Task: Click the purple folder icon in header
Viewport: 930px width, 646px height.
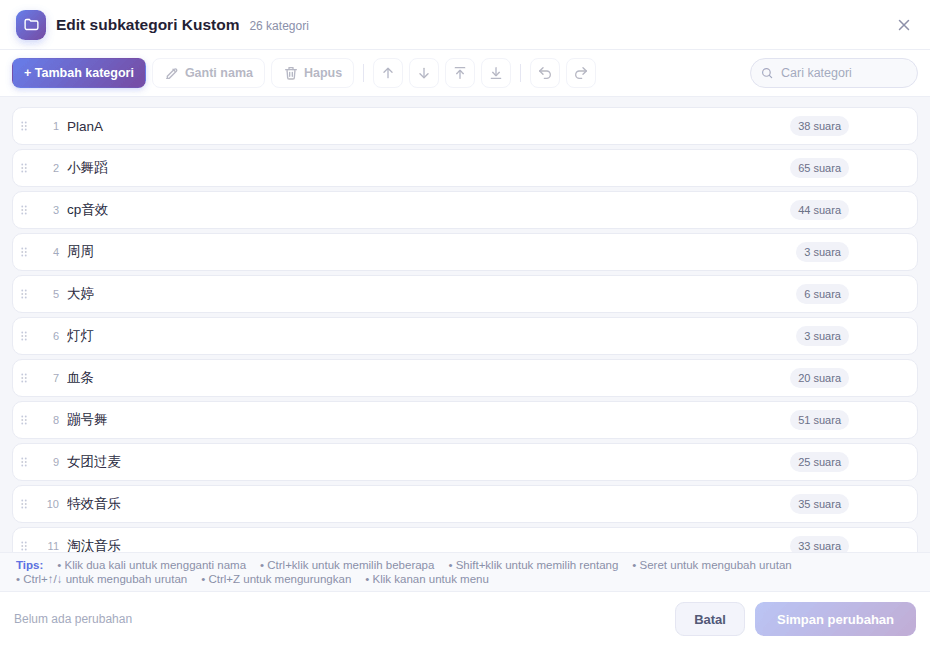Action: 31,25
